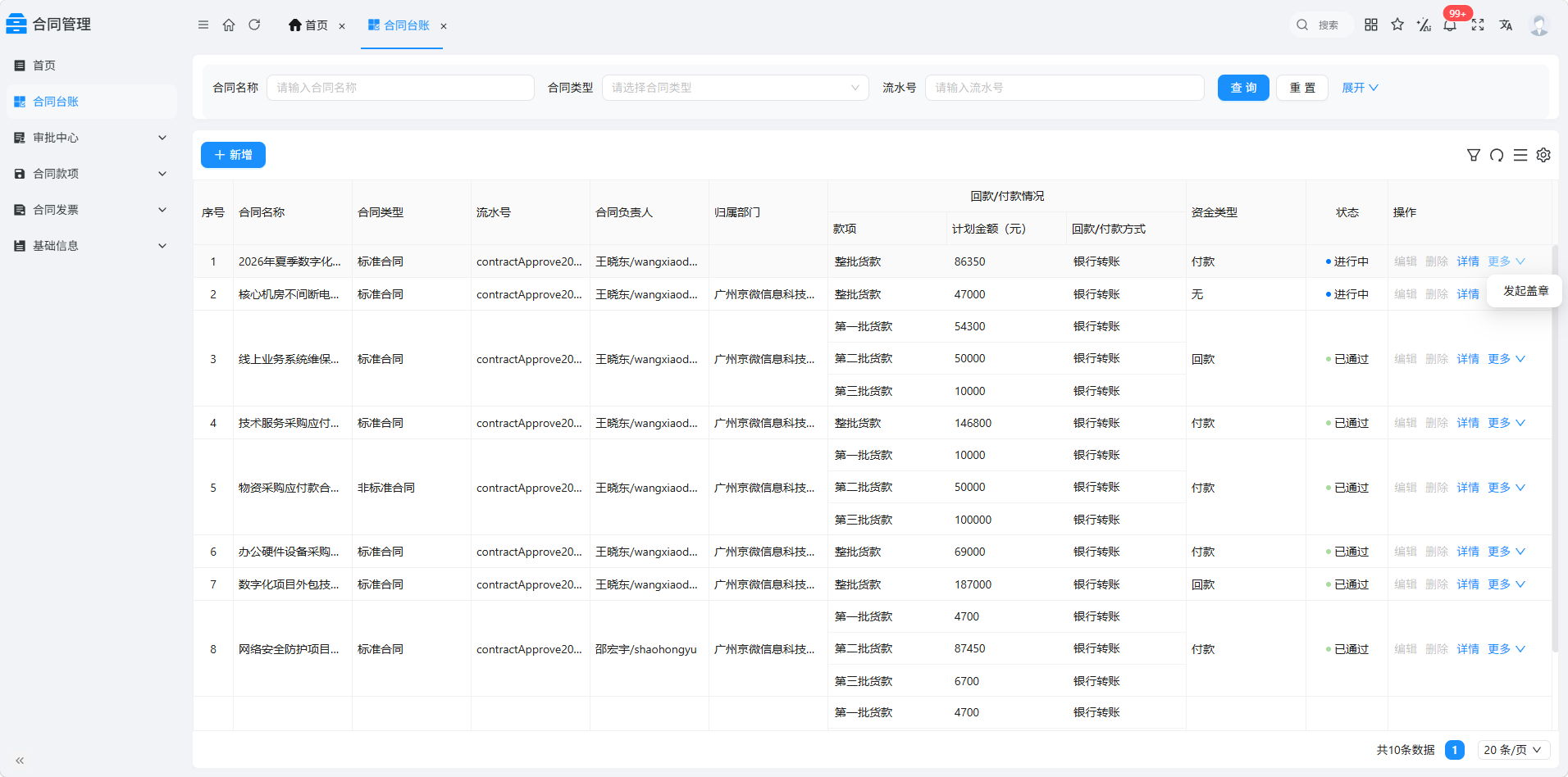Click the table filter funnel icon
This screenshot has height=777, width=1568.
tap(1474, 155)
